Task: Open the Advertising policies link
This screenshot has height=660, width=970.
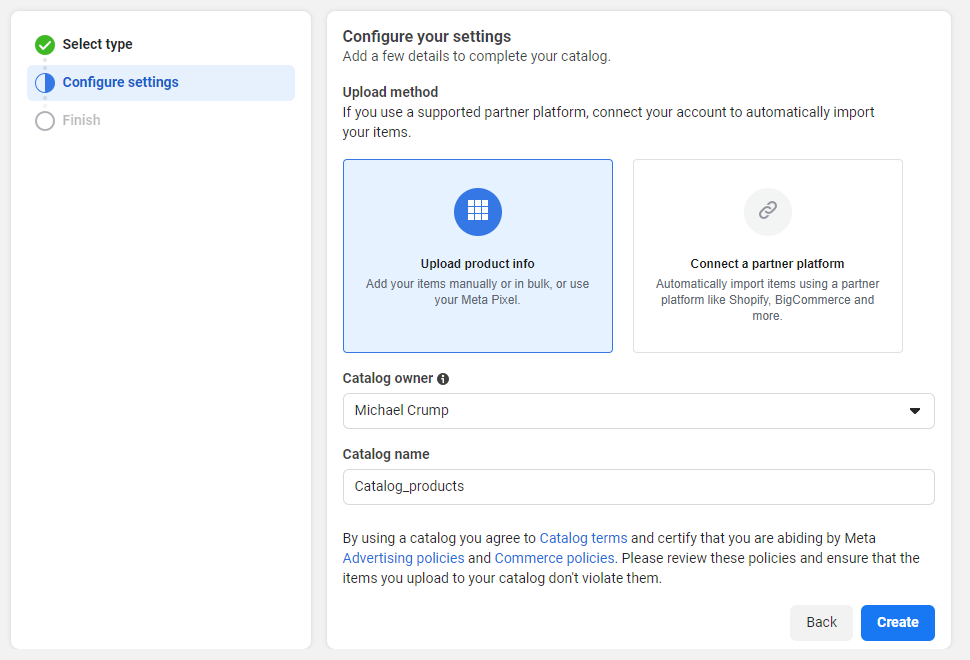Action: [403, 558]
